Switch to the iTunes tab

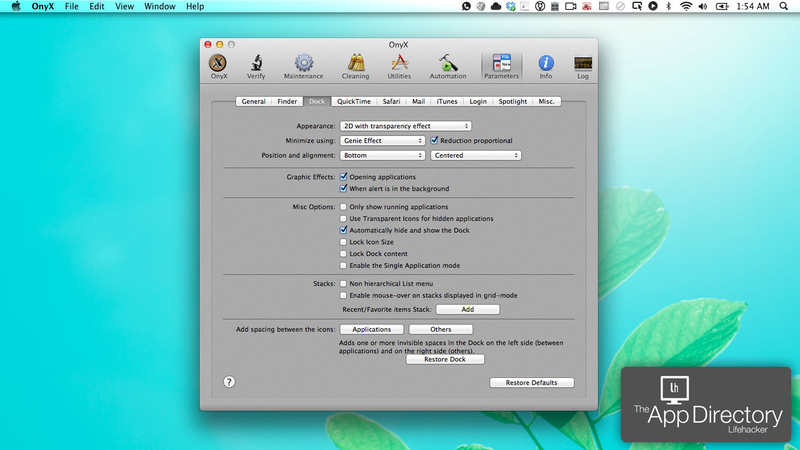click(447, 101)
